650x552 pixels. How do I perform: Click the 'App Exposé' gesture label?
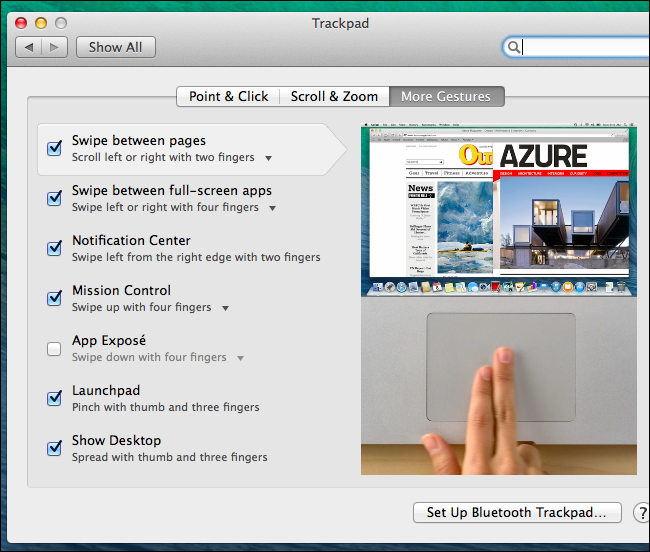click(x=109, y=341)
